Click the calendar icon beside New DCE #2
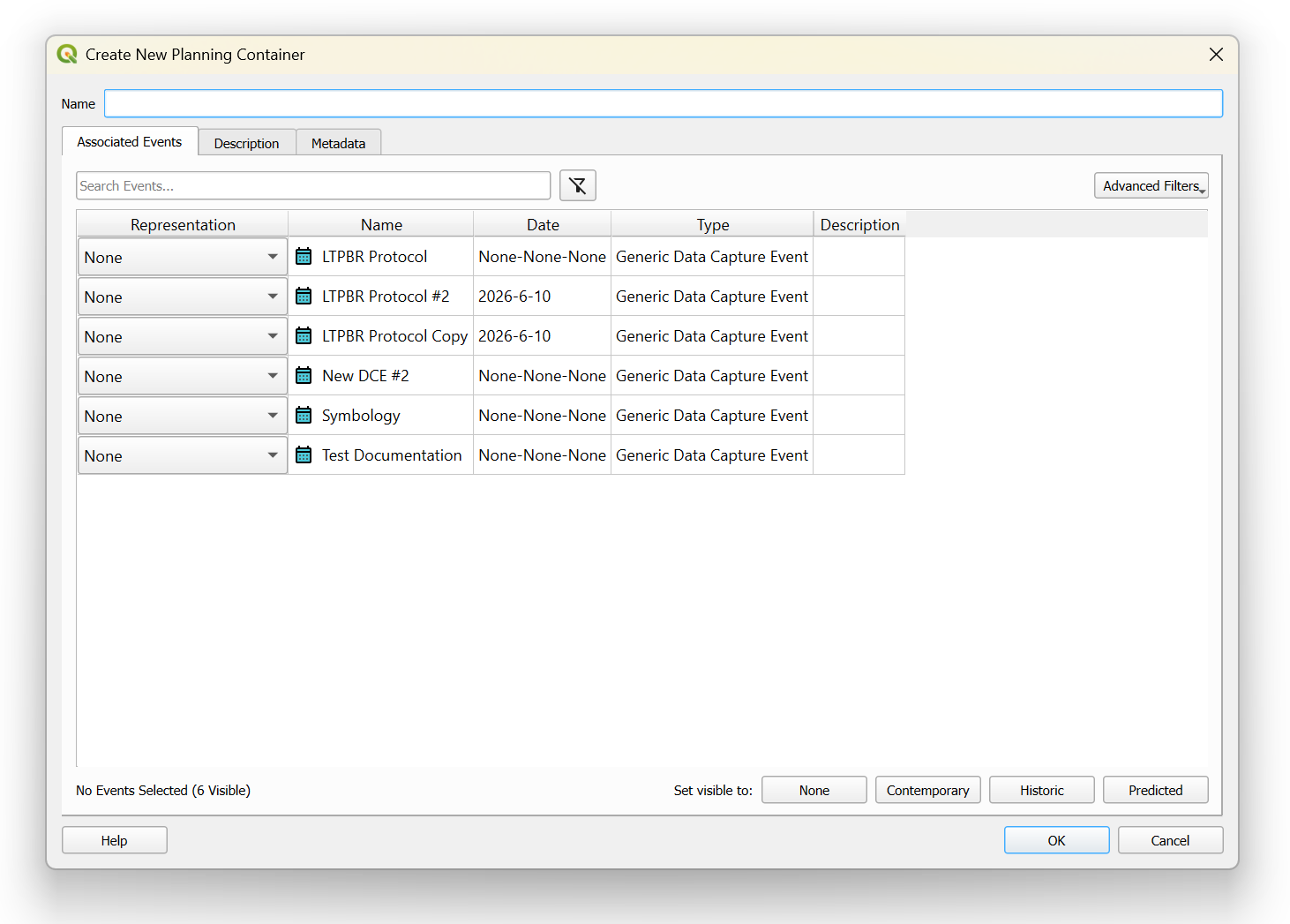 [x=304, y=375]
